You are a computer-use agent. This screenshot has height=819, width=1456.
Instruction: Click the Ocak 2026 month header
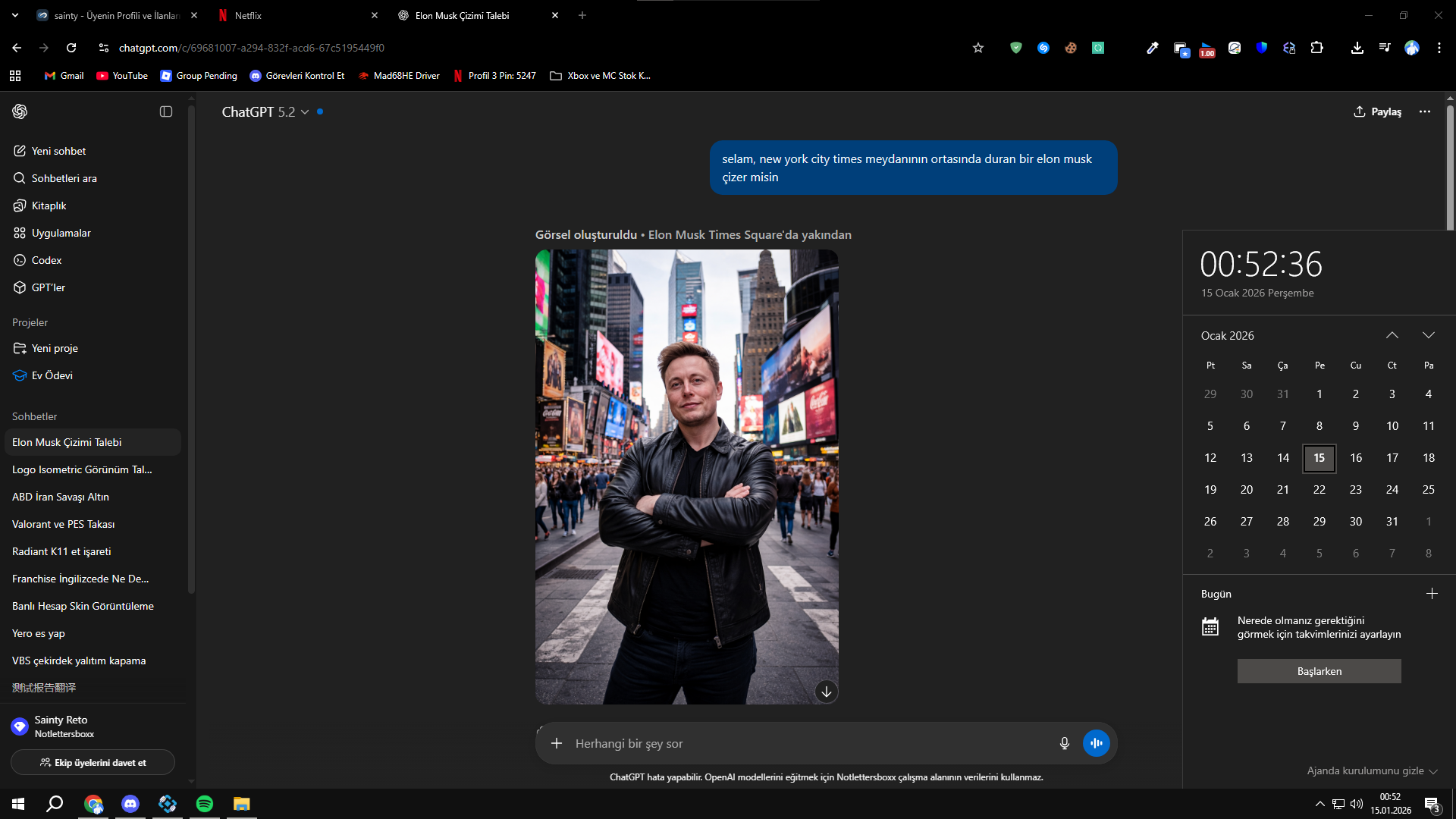[x=1228, y=335]
